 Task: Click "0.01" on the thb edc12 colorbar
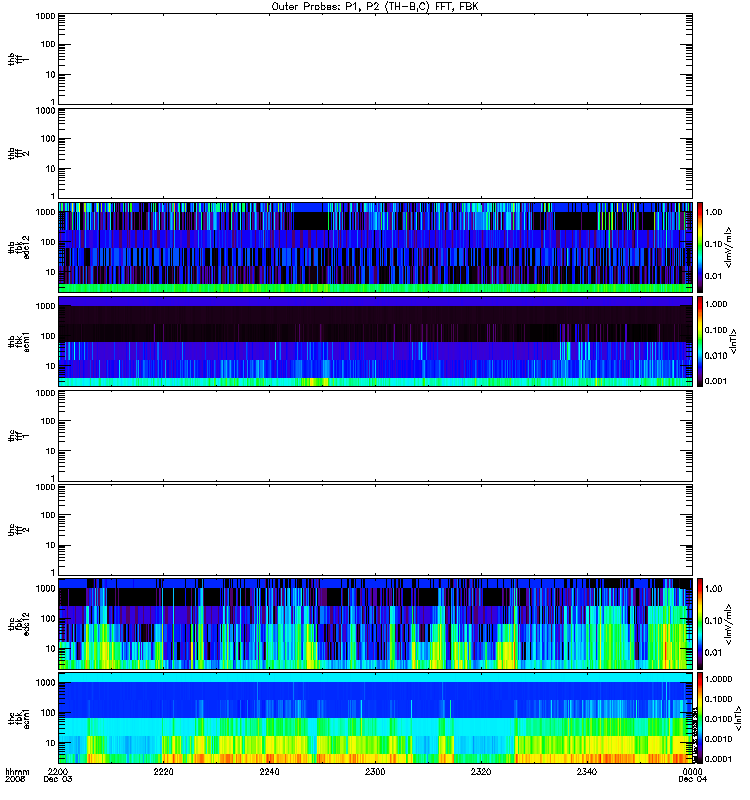coord(713,276)
